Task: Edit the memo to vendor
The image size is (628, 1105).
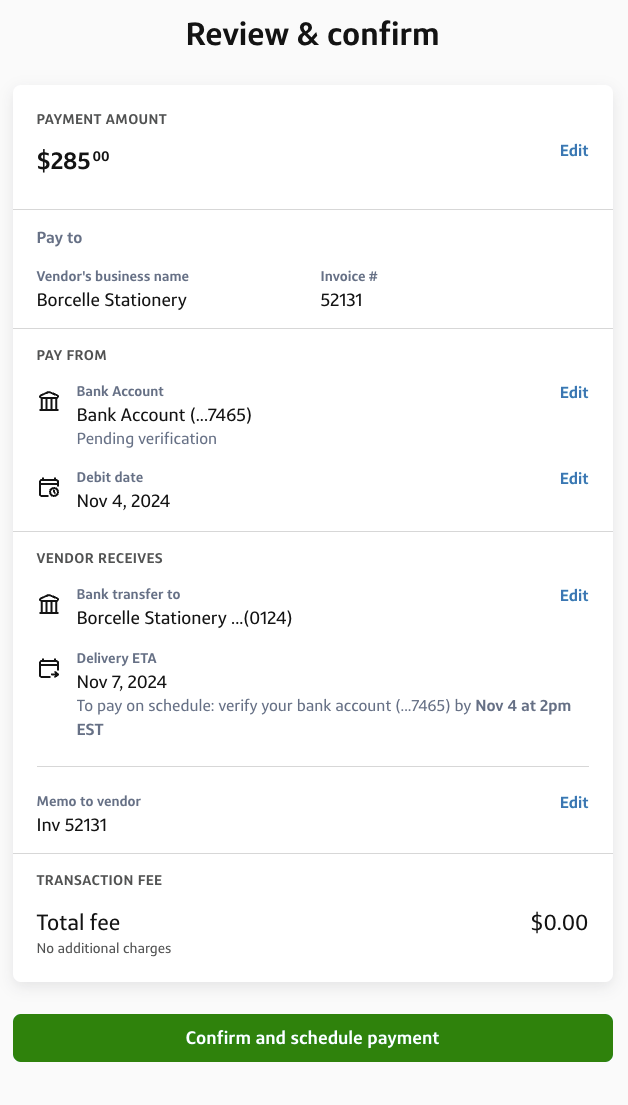Action: point(574,802)
